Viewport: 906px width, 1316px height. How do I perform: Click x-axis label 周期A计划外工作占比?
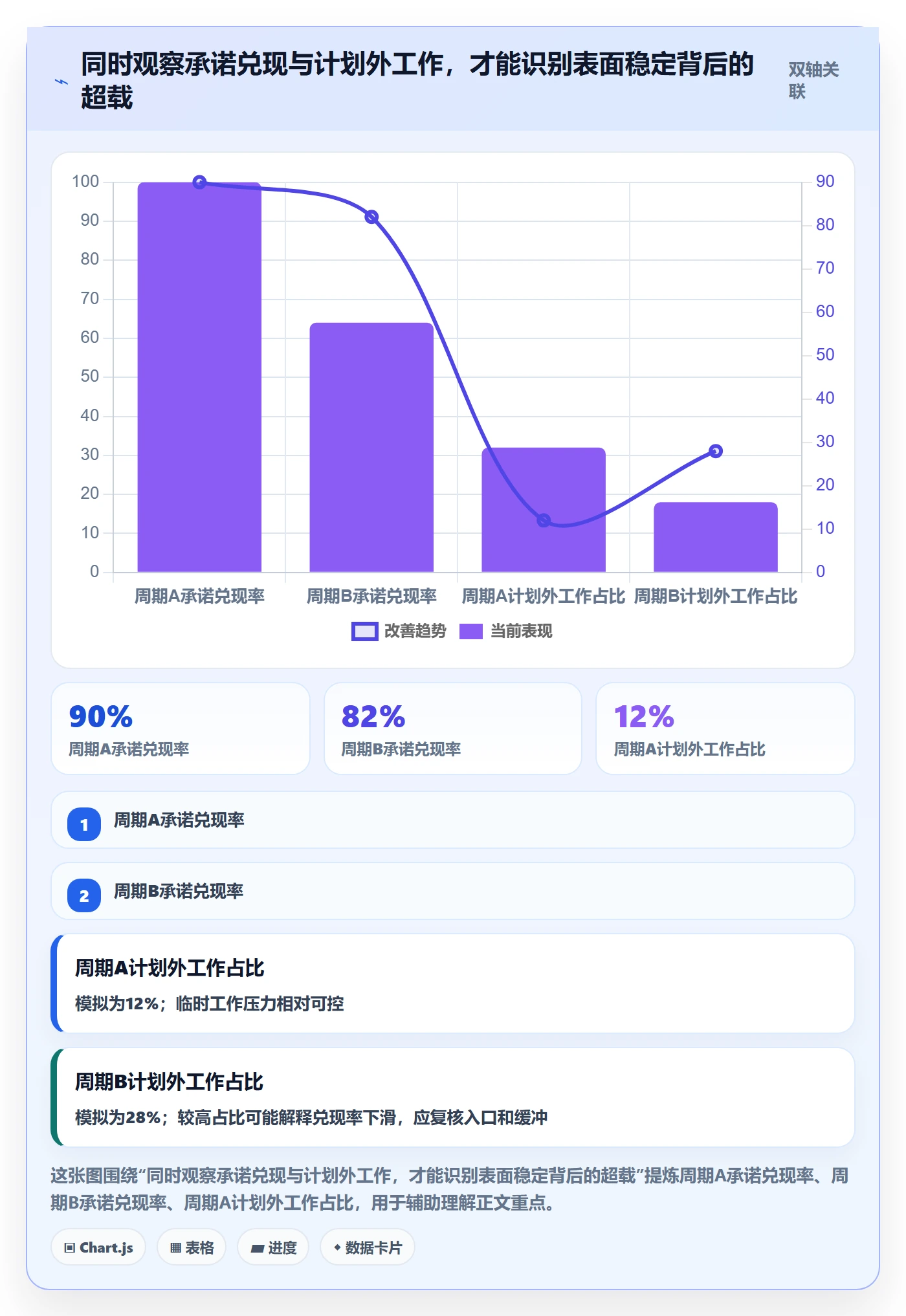coord(544,596)
